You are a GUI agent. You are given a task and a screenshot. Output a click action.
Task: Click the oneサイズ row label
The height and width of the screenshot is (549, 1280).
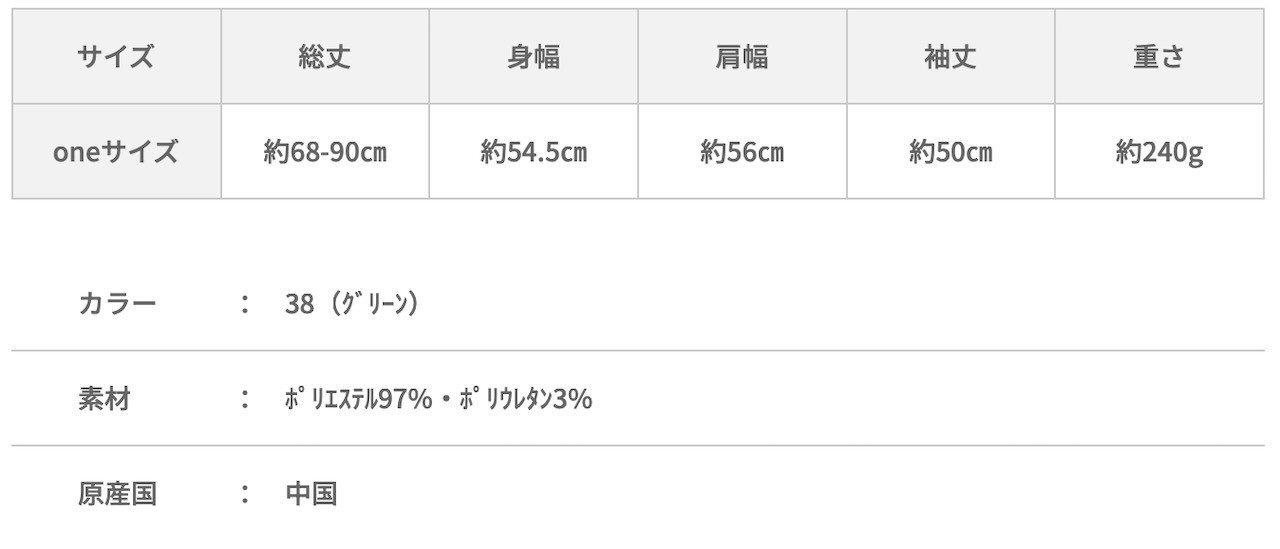click(x=116, y=152)
